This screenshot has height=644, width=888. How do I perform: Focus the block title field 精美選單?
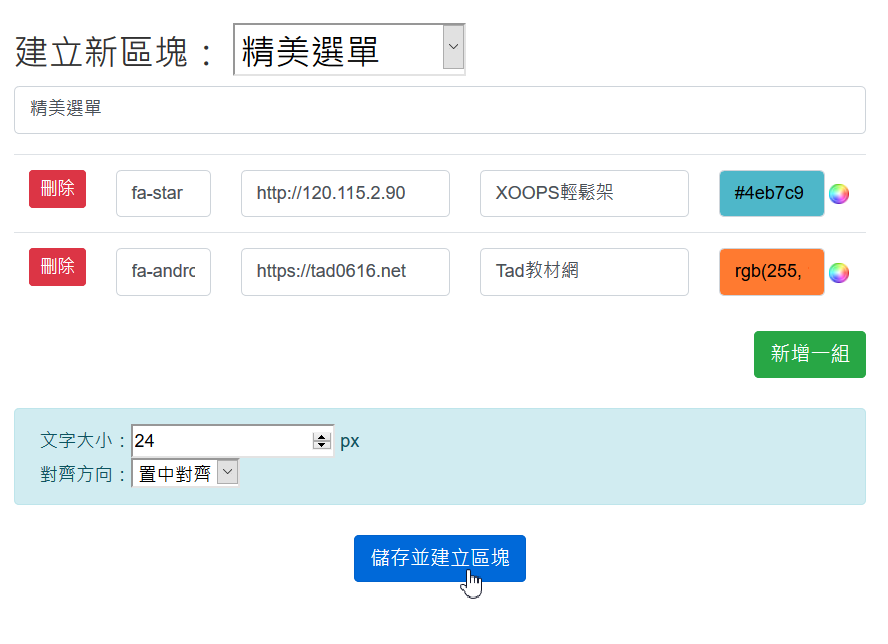(x=439, y=110)
